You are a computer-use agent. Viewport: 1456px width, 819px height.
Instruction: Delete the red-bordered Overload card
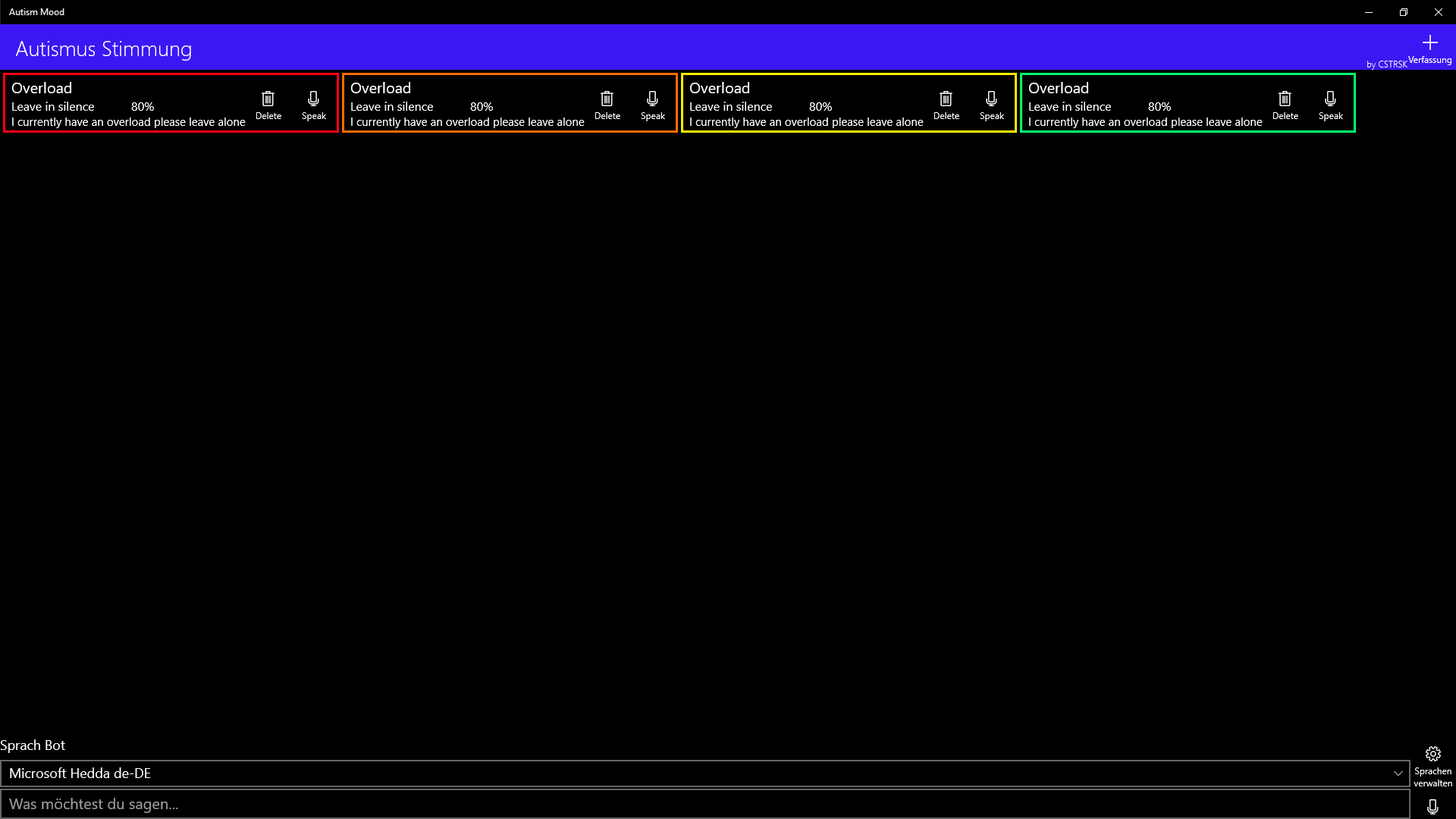coord(268,105)
